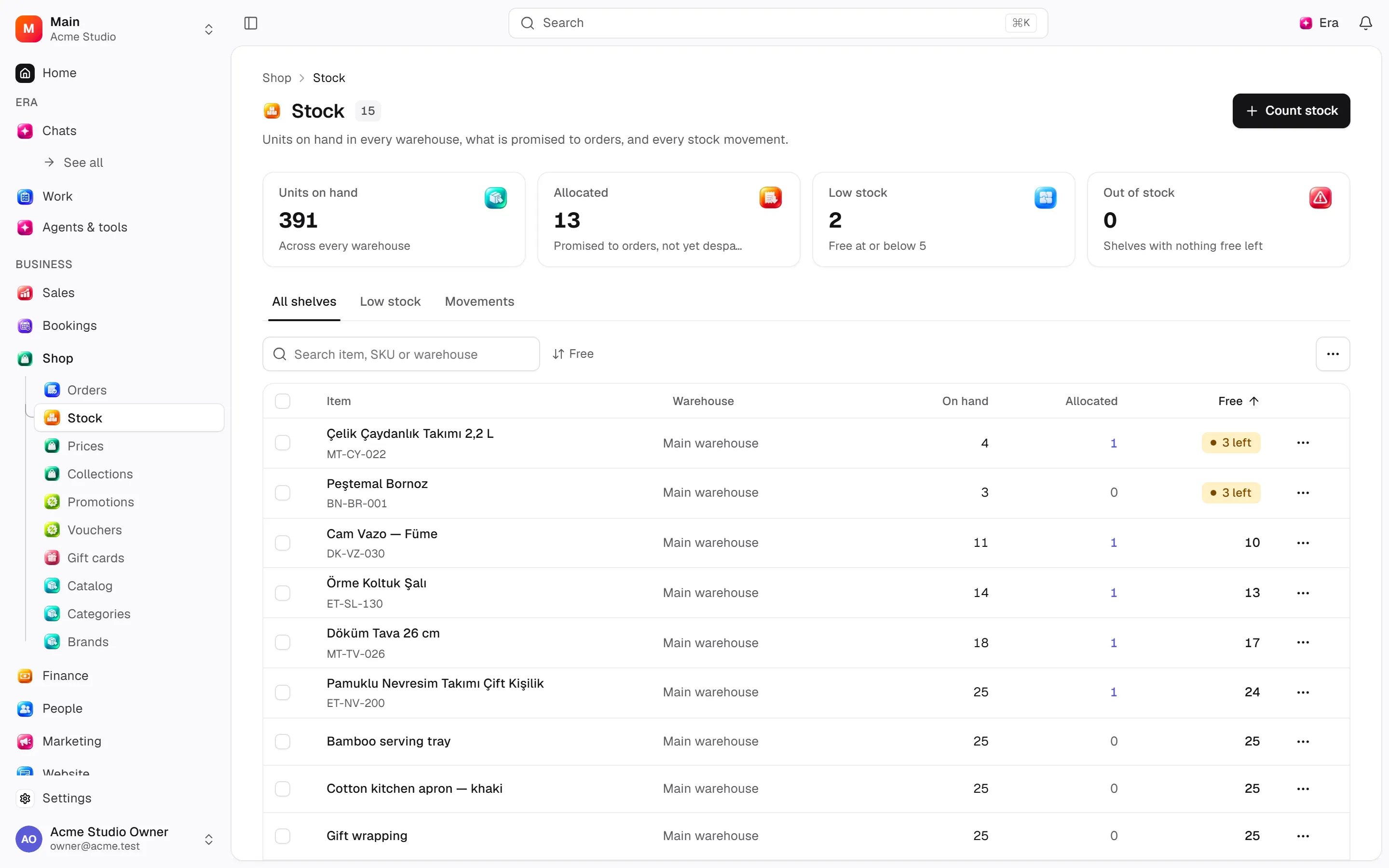This screenshot has height=868, width=1389.
Task: Sort by the Free column header
Action: point(1238,401)
